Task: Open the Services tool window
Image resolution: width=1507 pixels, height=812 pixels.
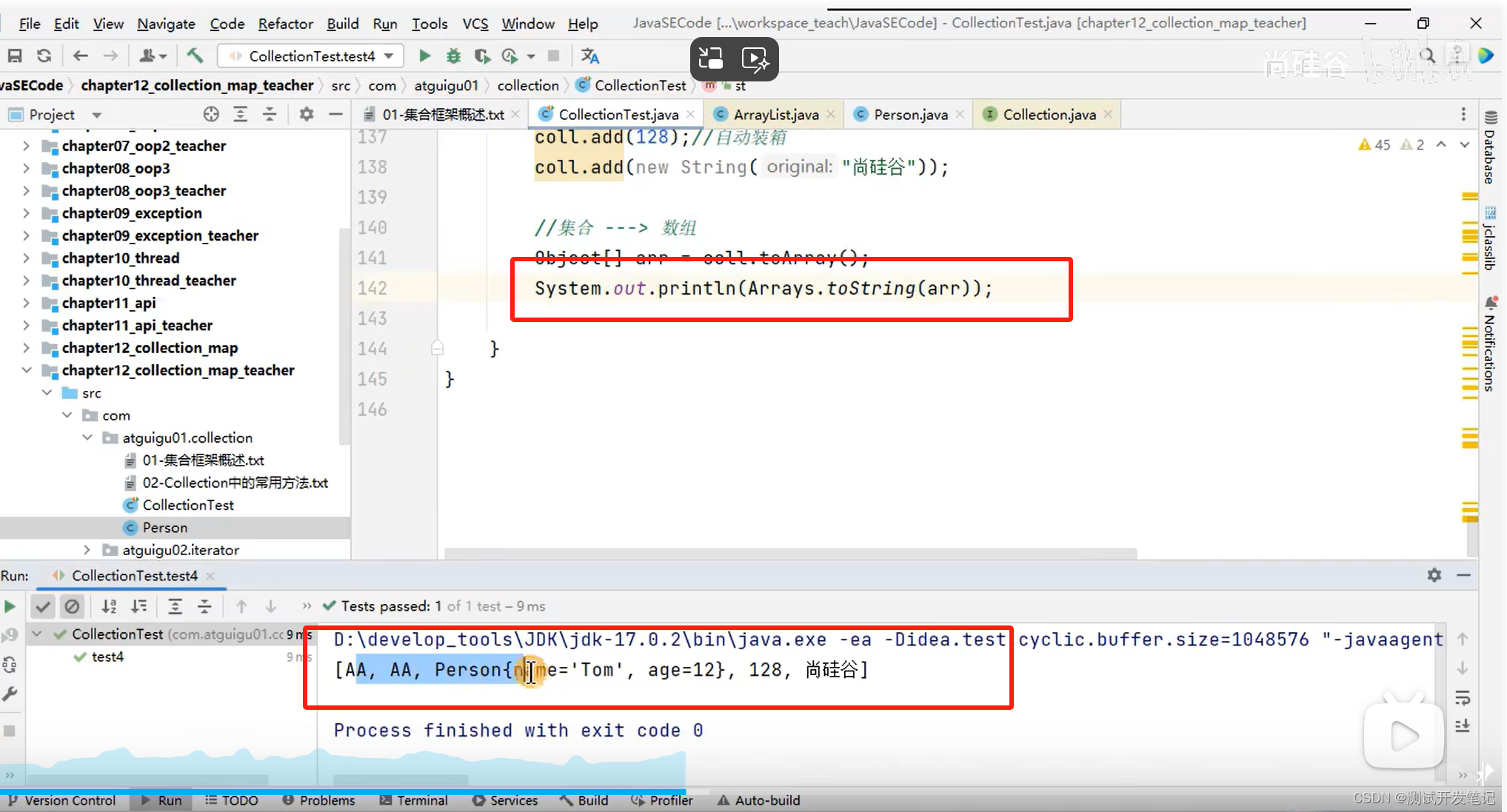Action: [506, 800]
